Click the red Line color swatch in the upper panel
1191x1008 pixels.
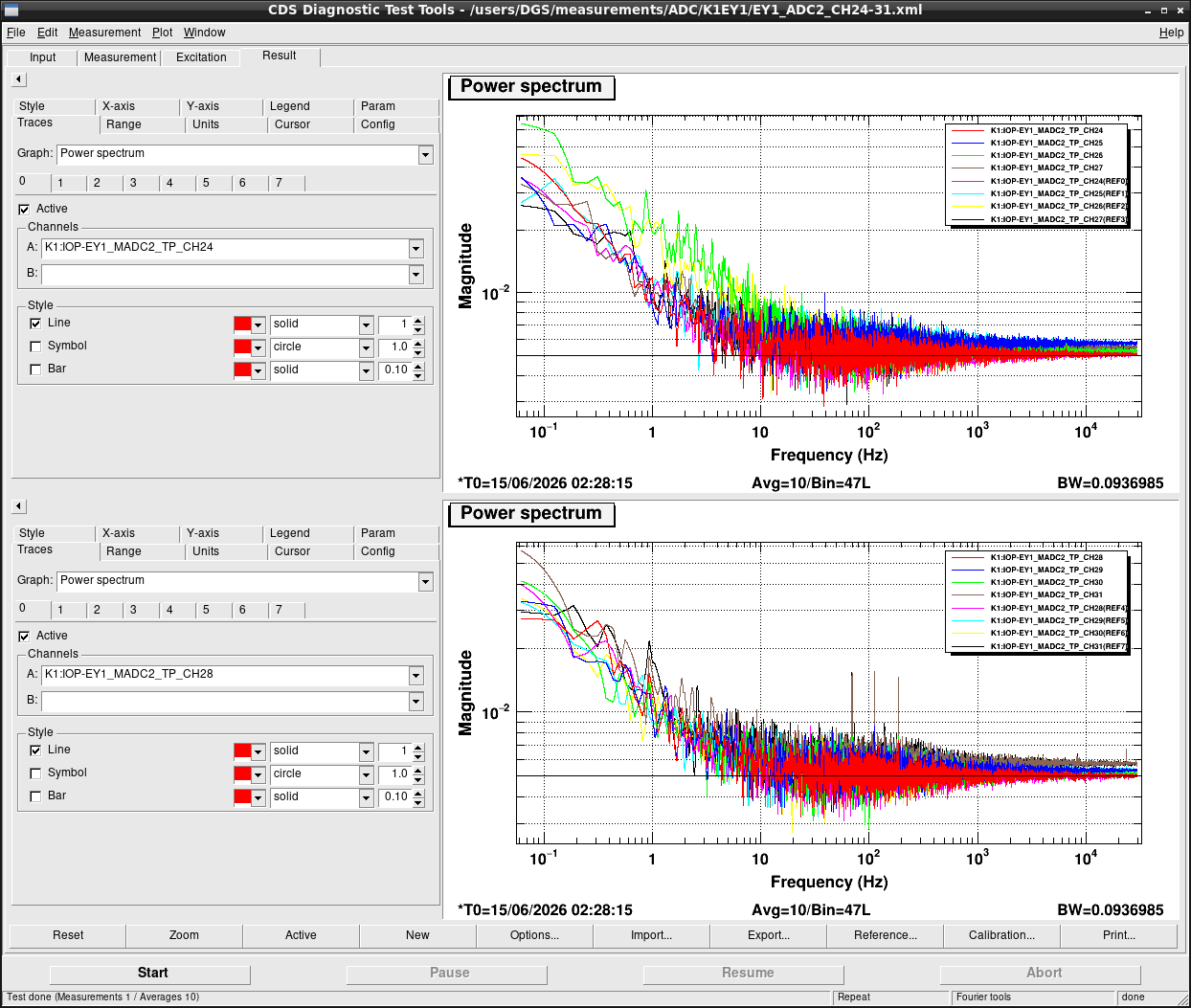click(242, 325)
